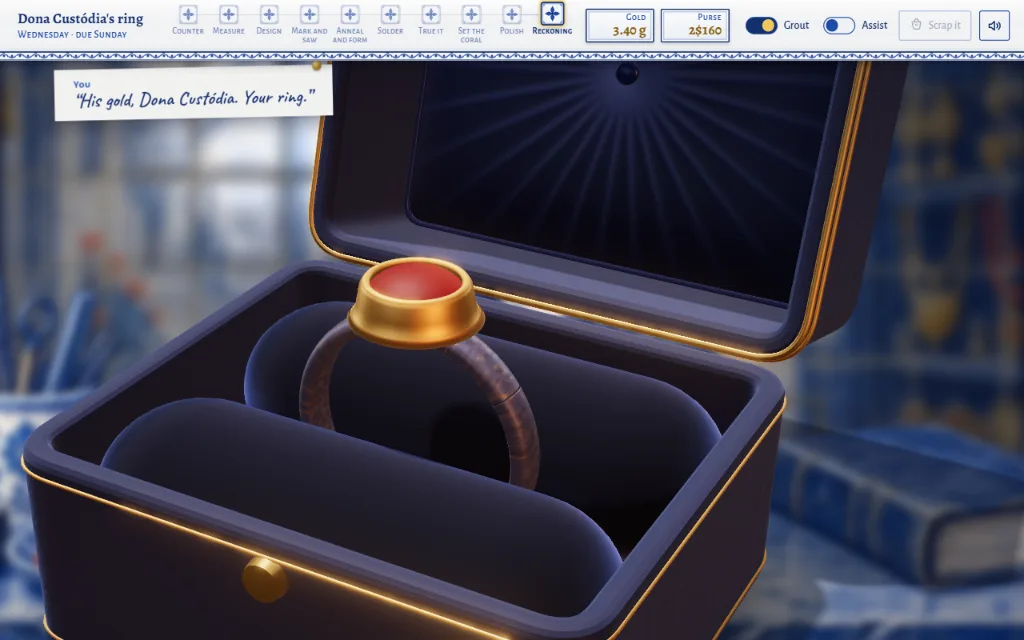Screen dimensions: 1024x640
Task: Click the Gold 3.40 g readout
Action: (620, 25)
